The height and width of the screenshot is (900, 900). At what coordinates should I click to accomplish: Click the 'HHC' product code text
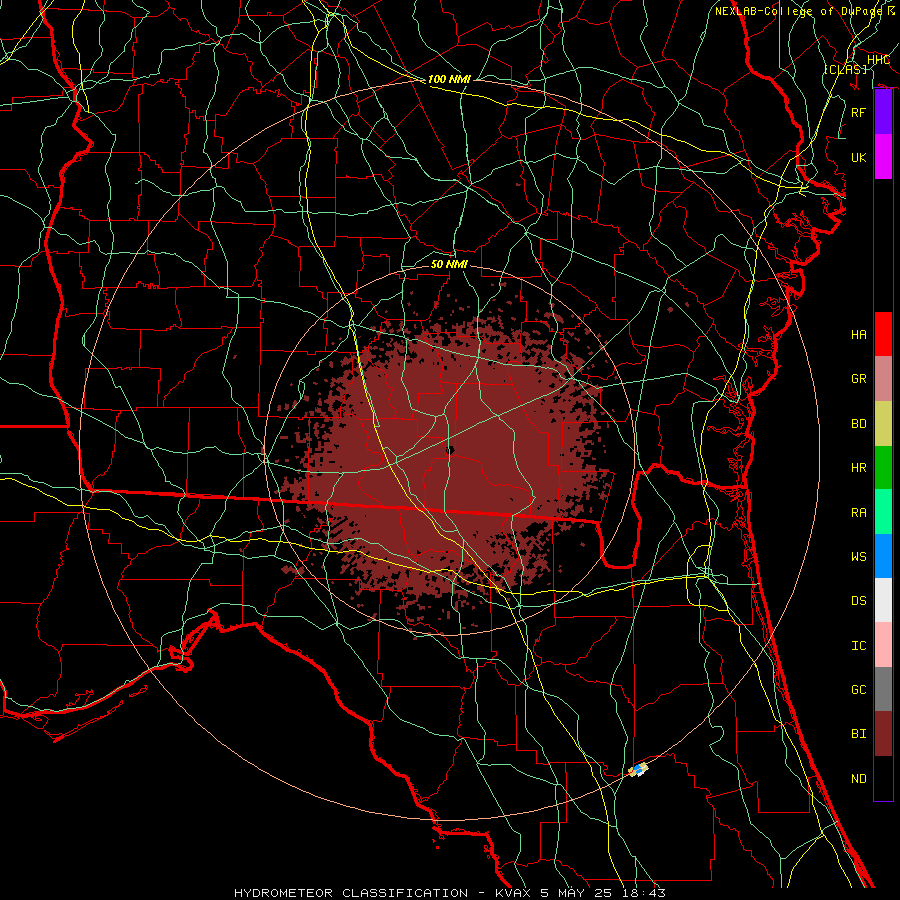tap(879, 60)
